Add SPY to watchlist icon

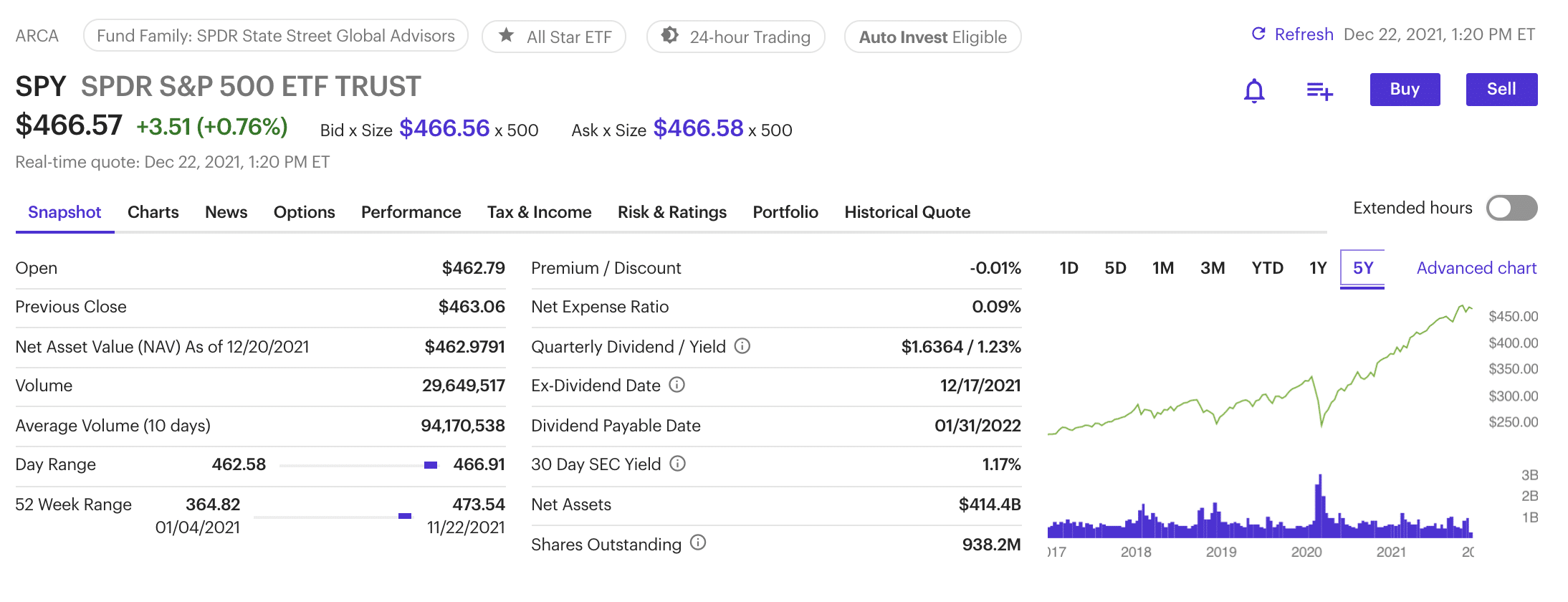[1319, 91]
